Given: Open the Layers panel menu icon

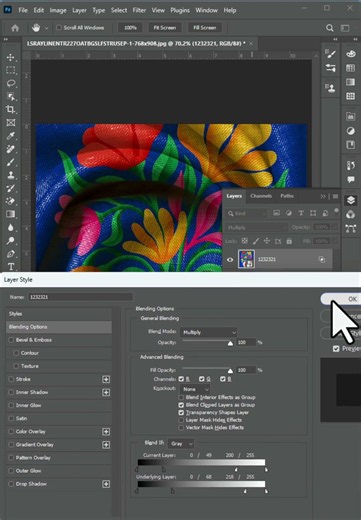Looking at the screenshot, I should 335,196.
